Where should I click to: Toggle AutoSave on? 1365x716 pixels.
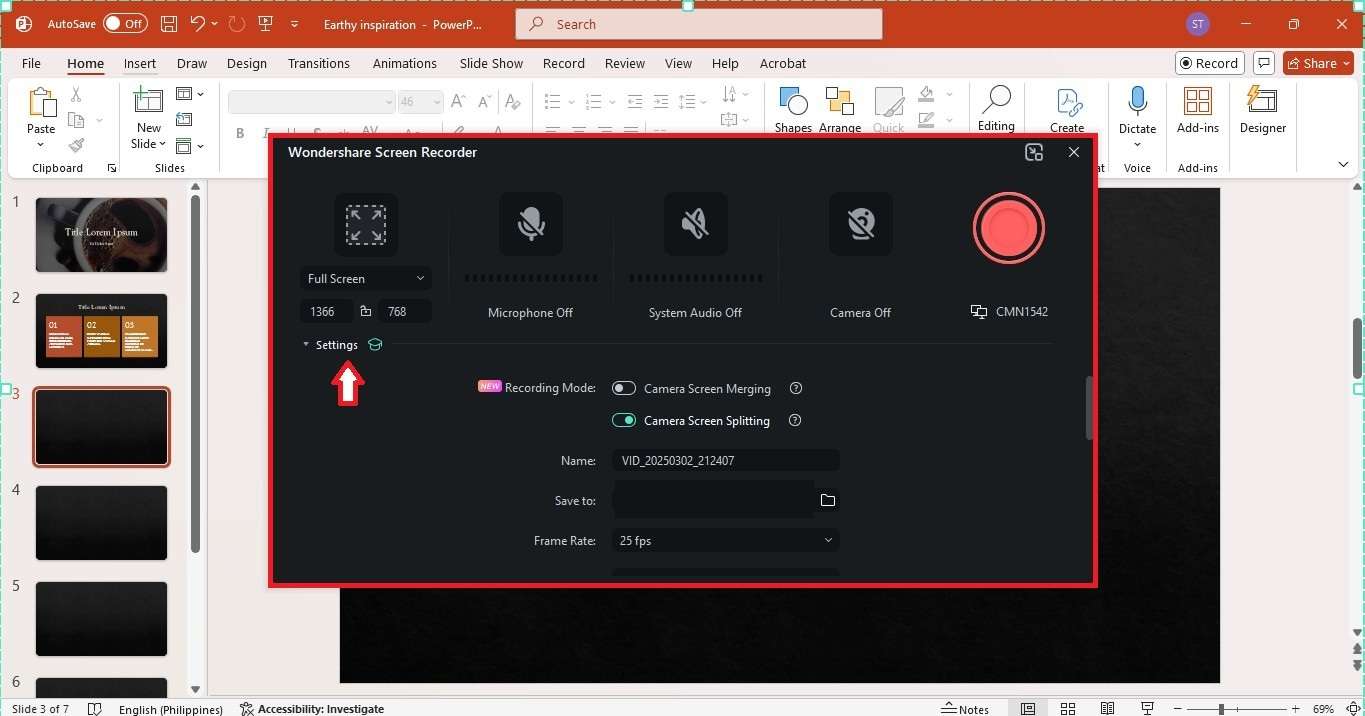pyautogui.click(x=125, y=23)
